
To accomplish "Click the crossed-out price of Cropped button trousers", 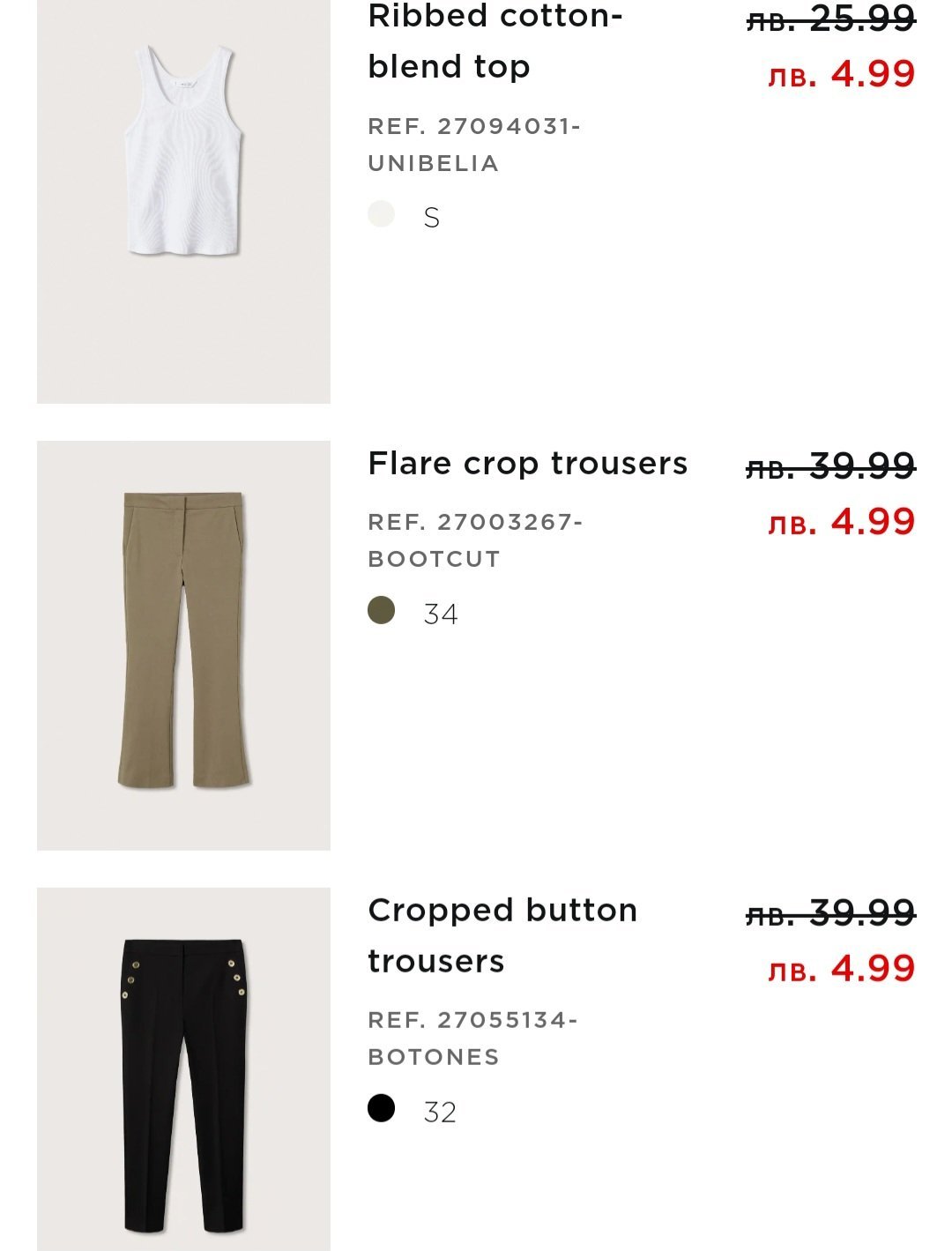I will pyautogui.click(x=830, y=913).
